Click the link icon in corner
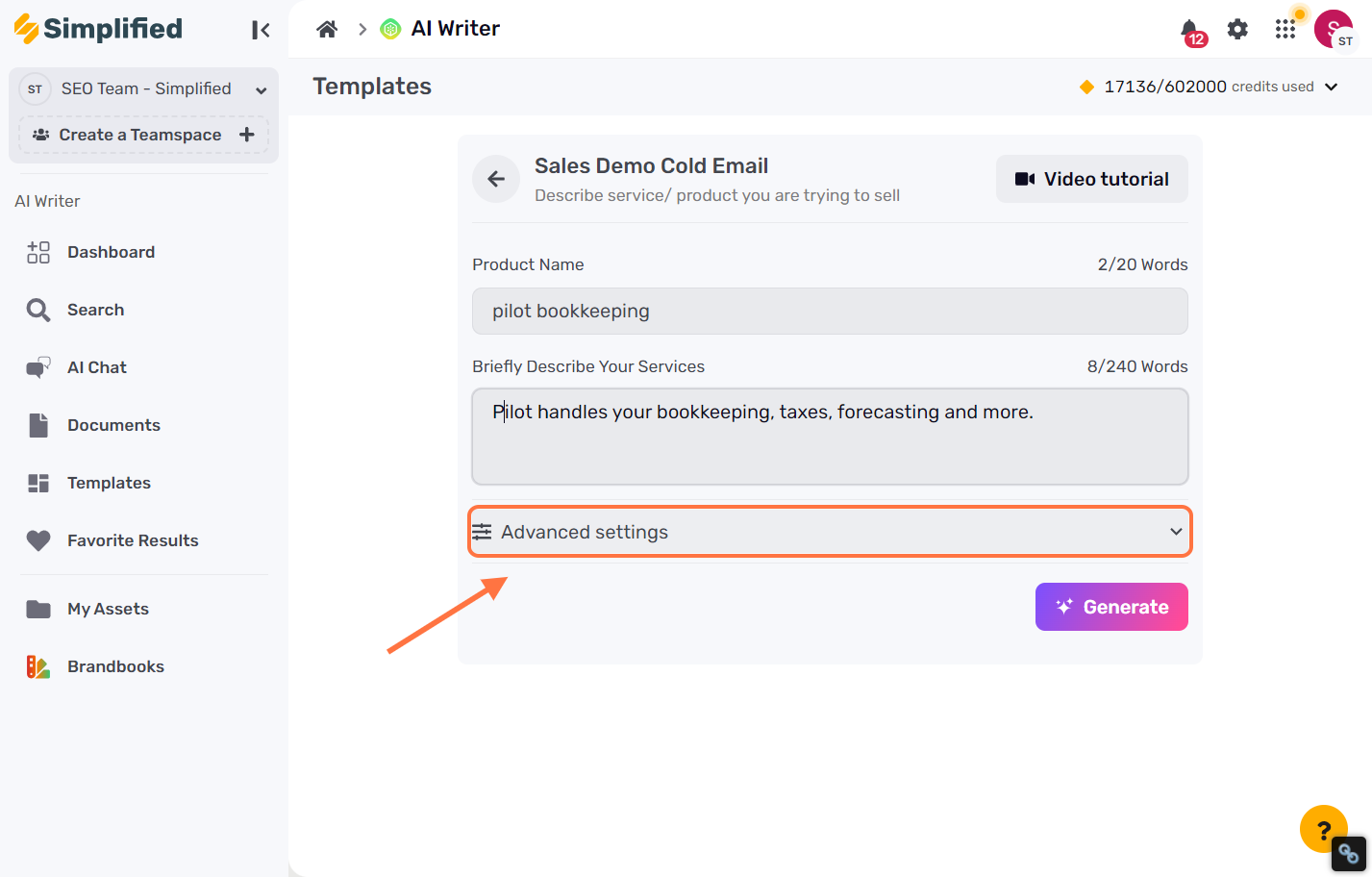This screenshot has height=877, width=1372. [x=1349, y=854]
